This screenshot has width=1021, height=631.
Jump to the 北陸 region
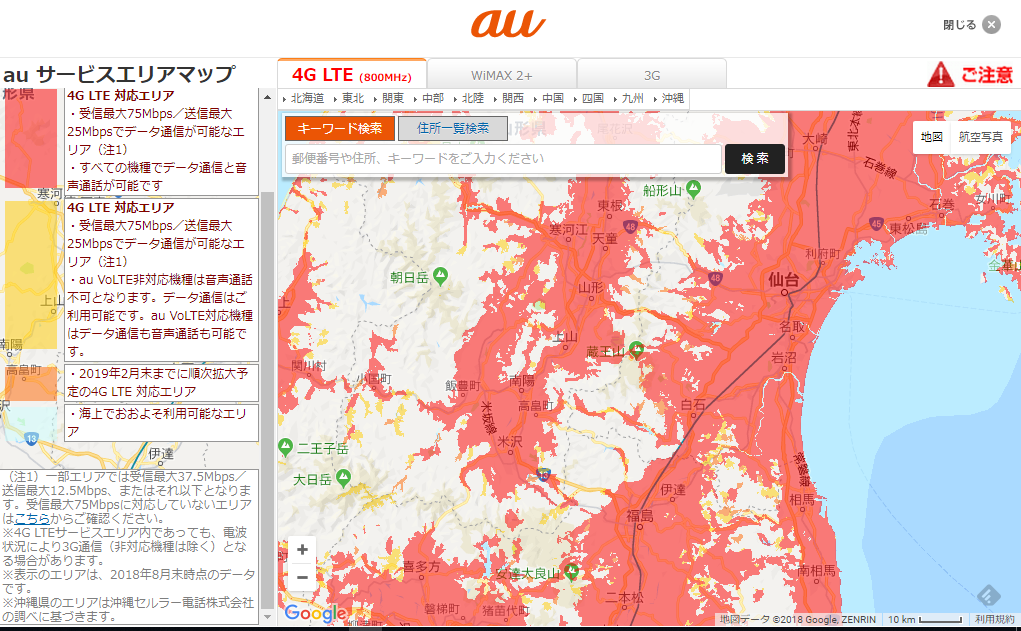[473, 98]
